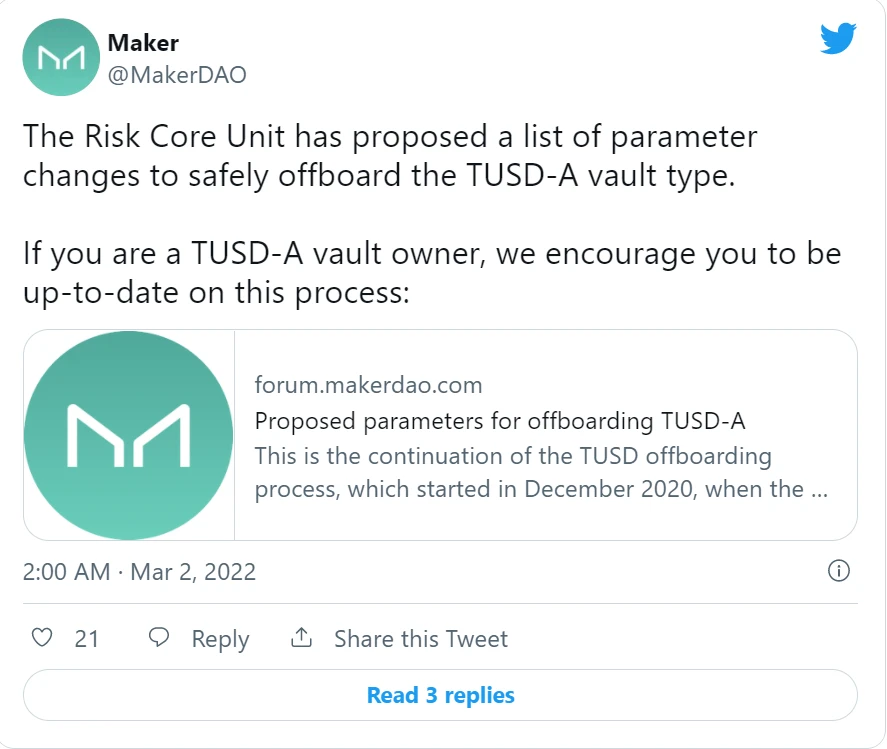Open the Maker profile avatar
887x749 pixels.
pyautogui.click(x=61, y=57)
